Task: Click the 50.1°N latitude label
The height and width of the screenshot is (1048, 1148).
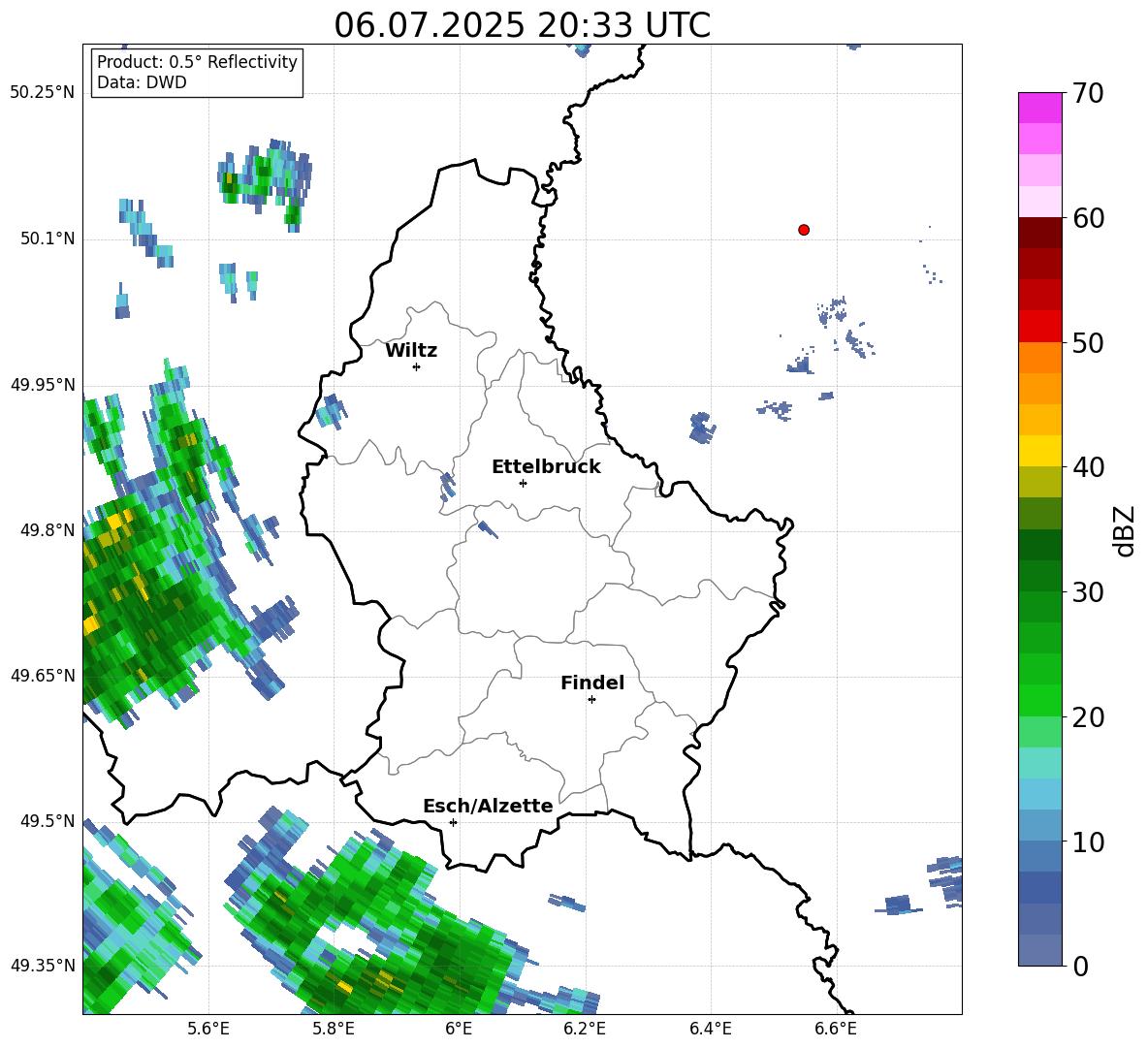Action: click(x=48, y=239)
